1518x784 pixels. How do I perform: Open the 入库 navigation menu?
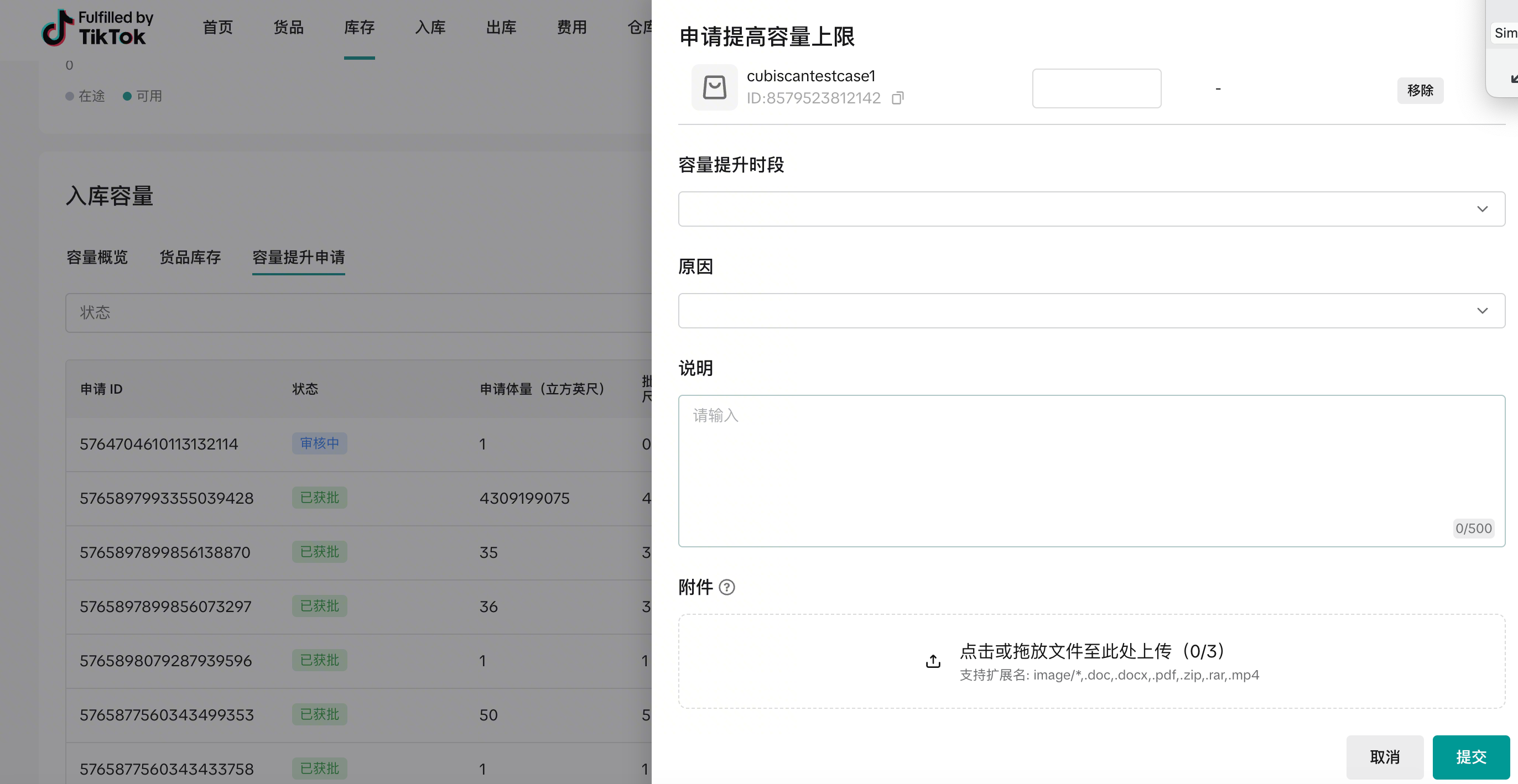[430, 28]
